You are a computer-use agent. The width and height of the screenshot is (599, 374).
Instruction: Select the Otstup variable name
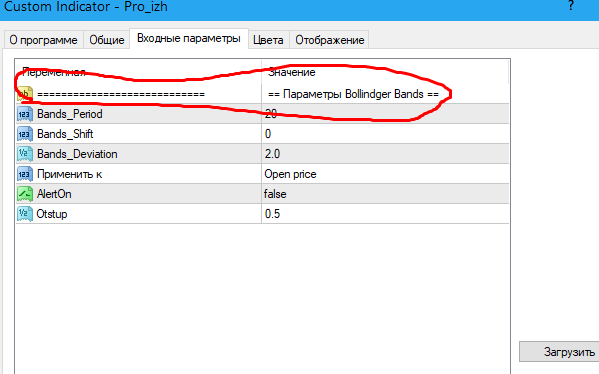click(52, 214)
